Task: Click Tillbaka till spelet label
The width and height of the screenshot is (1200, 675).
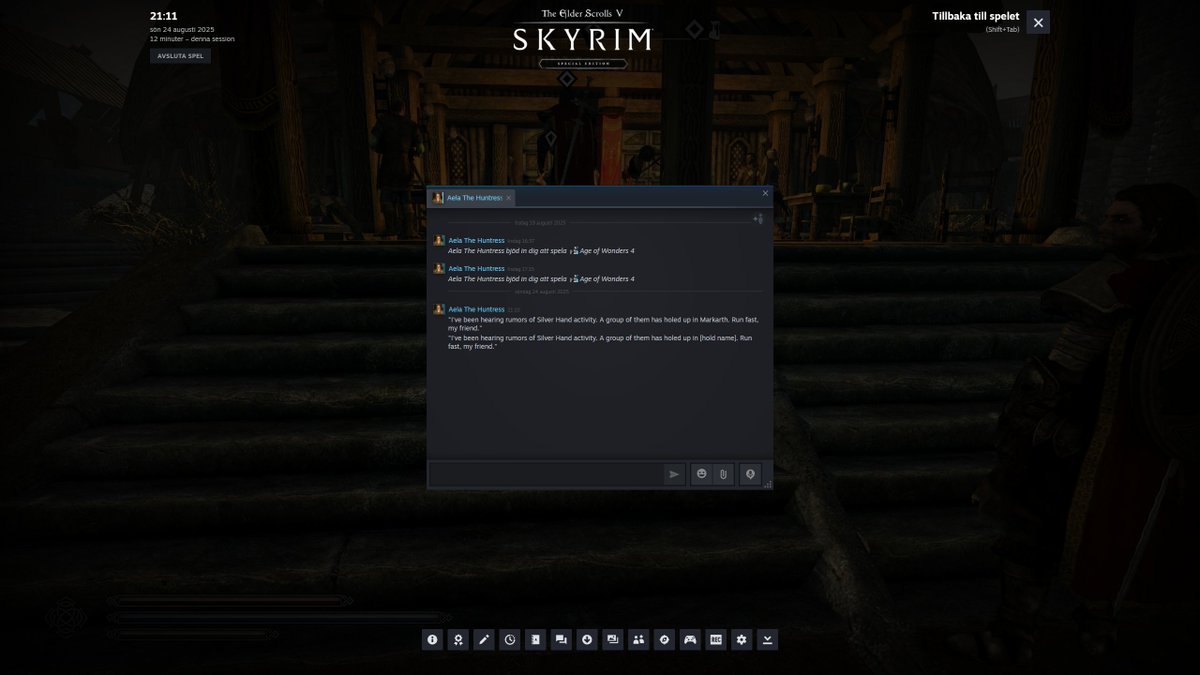Action: [976, 16]
